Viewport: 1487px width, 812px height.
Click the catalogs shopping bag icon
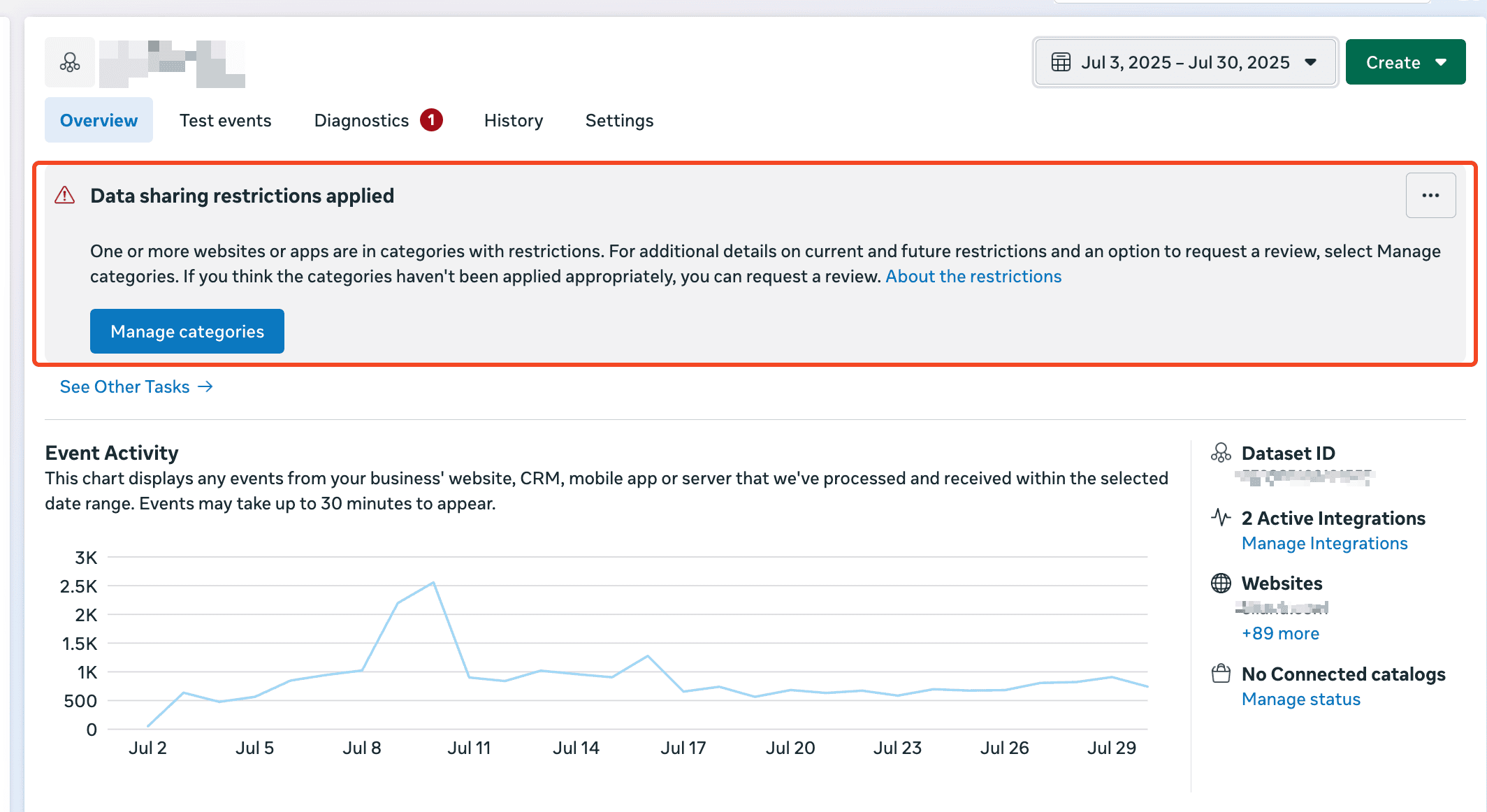tap(1221, 674)
